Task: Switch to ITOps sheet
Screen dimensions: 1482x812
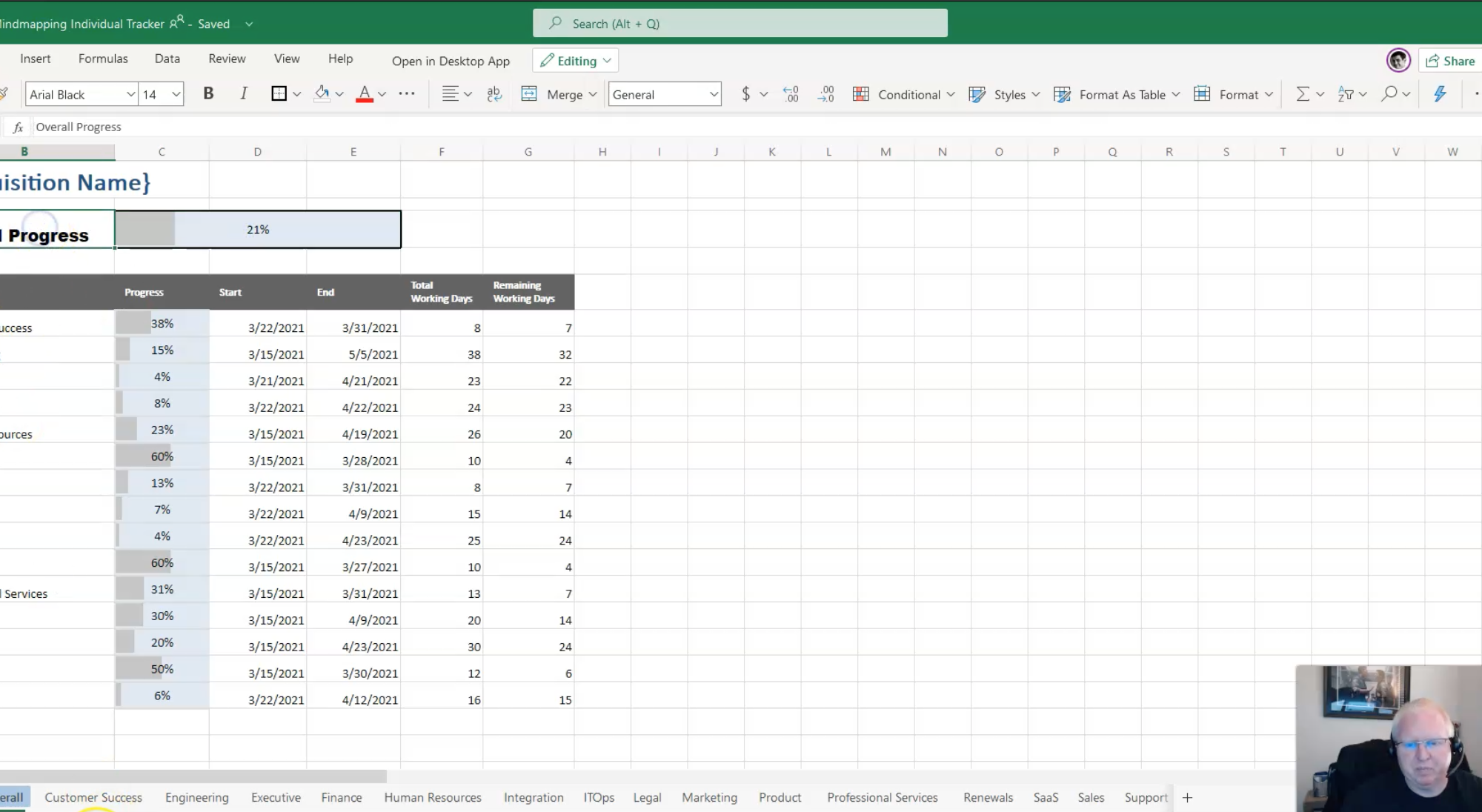Action: pos(599,797)
